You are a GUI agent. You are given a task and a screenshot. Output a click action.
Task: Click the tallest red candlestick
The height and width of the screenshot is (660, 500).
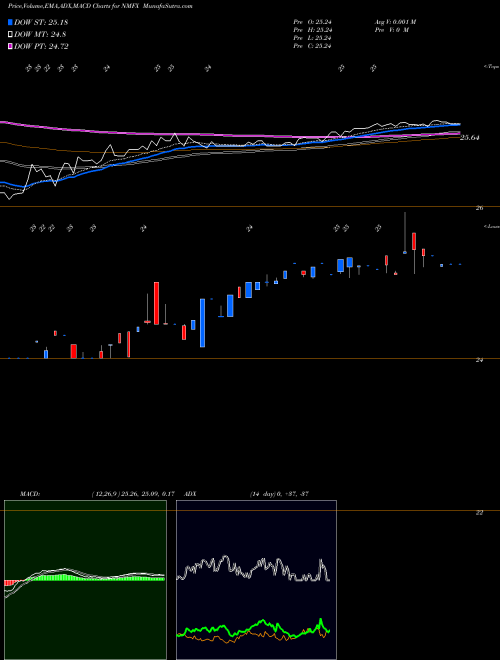[x=157, y=303]
